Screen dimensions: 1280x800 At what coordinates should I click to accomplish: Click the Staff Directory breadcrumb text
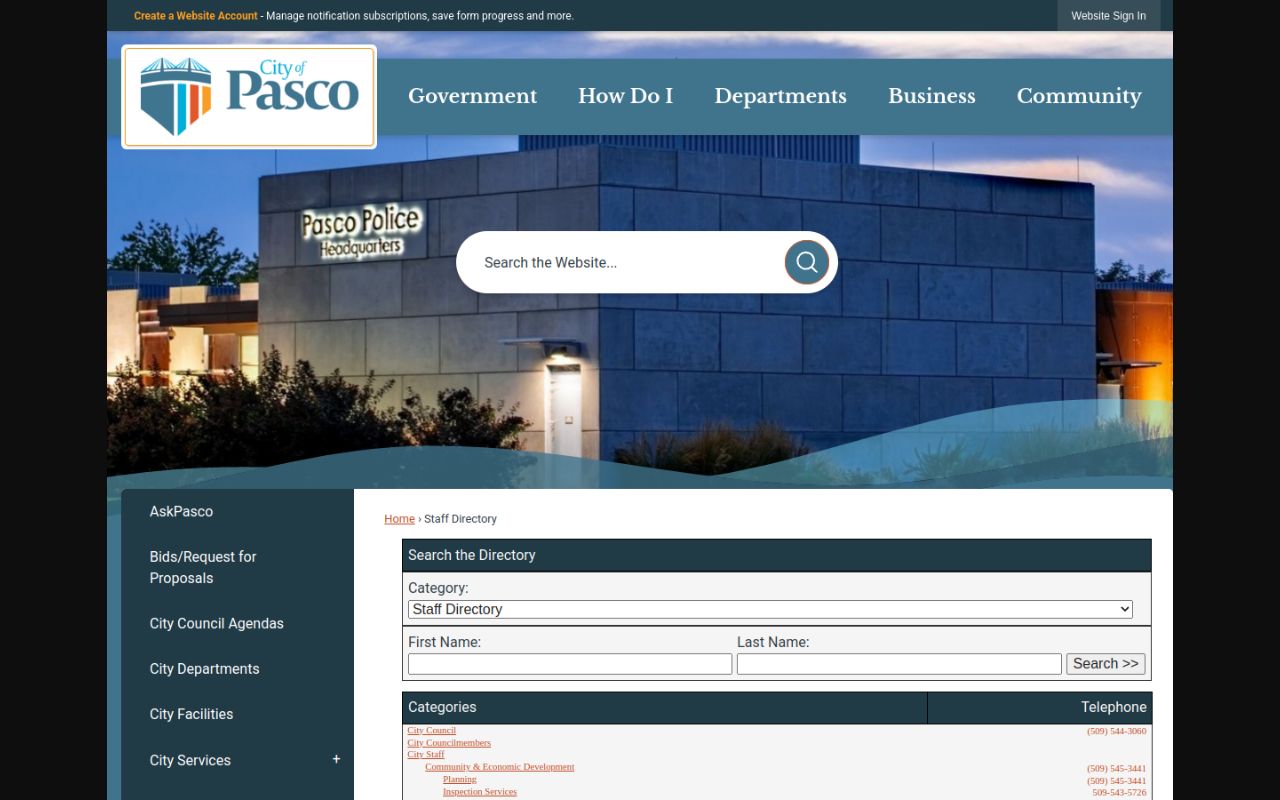(460, 519)
